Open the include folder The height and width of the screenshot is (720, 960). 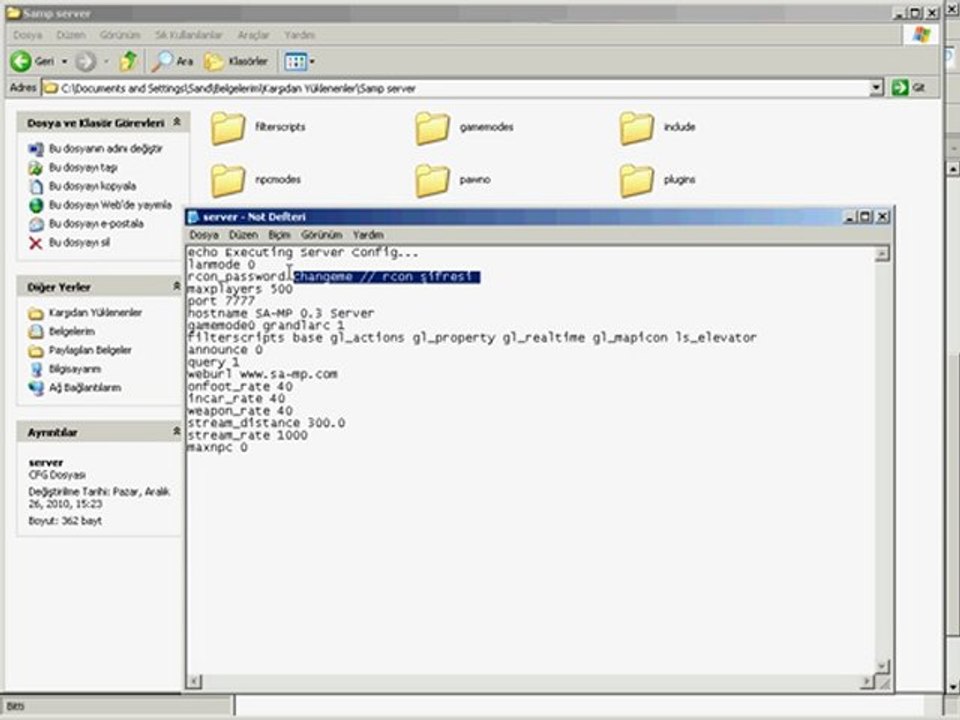coord(658,127)
